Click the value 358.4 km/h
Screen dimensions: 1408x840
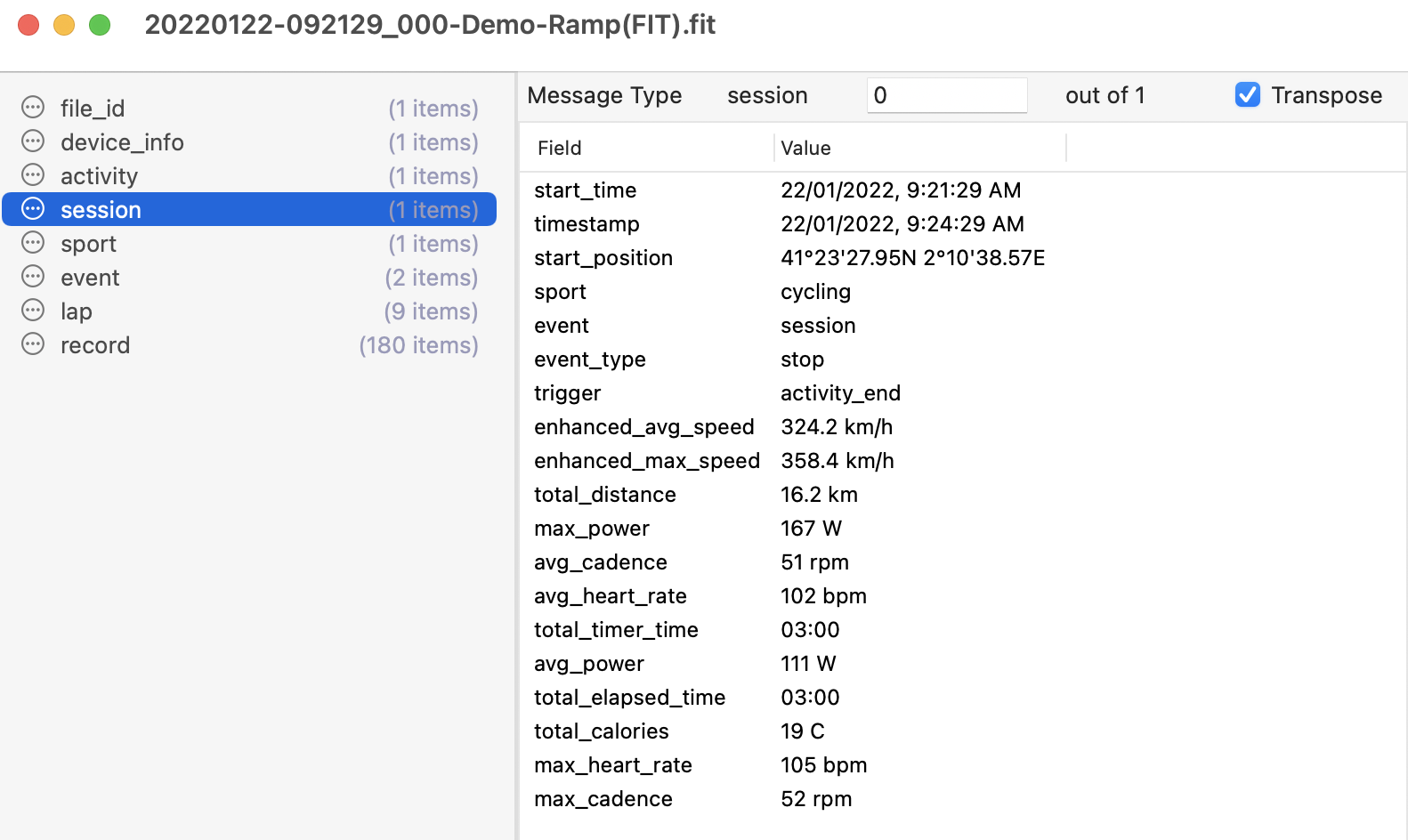[x=837, y=461]
